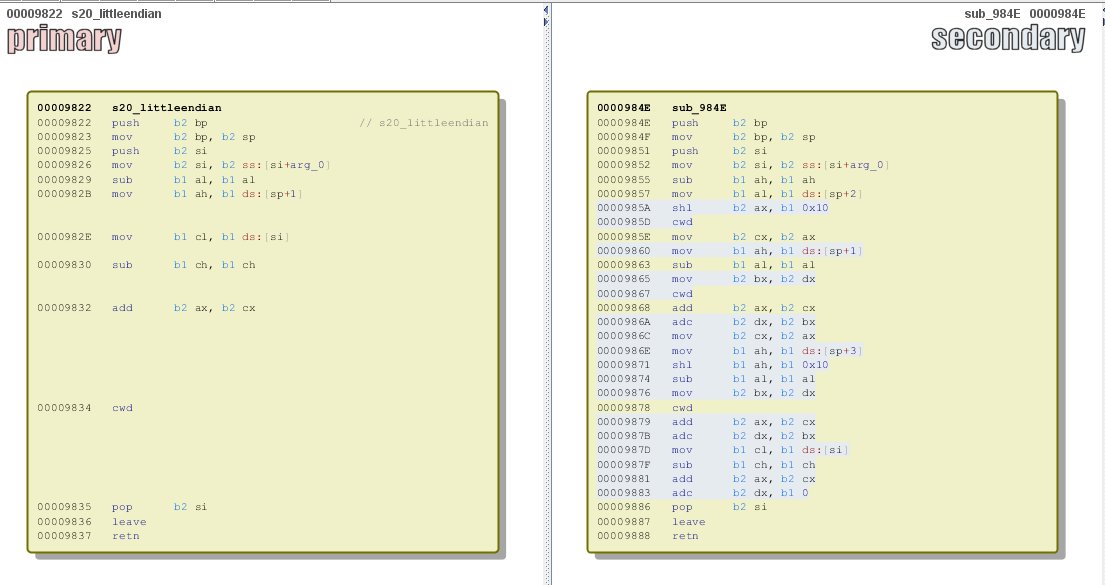Select the sub_984E node header in secondary graph
The width and height of the screenshot is (1105, 585).
pyautogui.click(x=662, y=108)
